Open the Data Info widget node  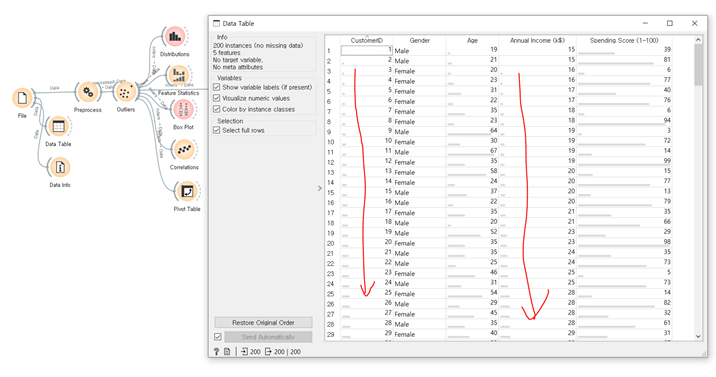click(x=60, y=168)
